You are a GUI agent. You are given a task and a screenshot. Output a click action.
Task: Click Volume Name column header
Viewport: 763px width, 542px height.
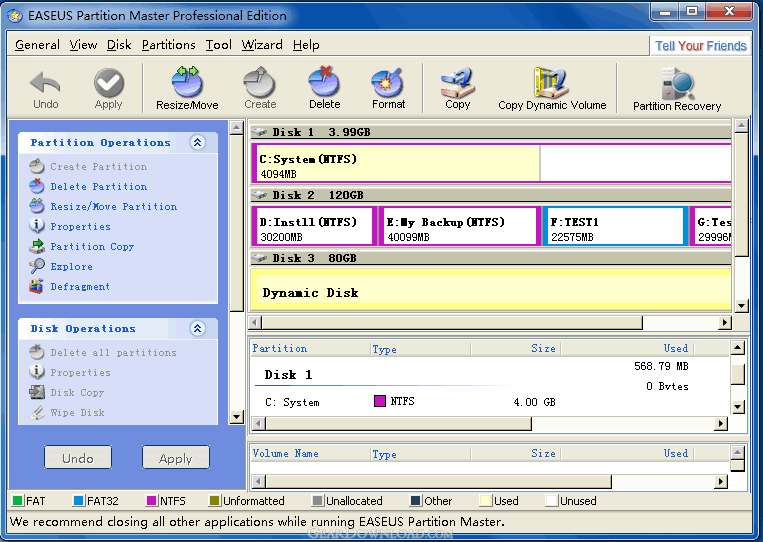[310, 453]
